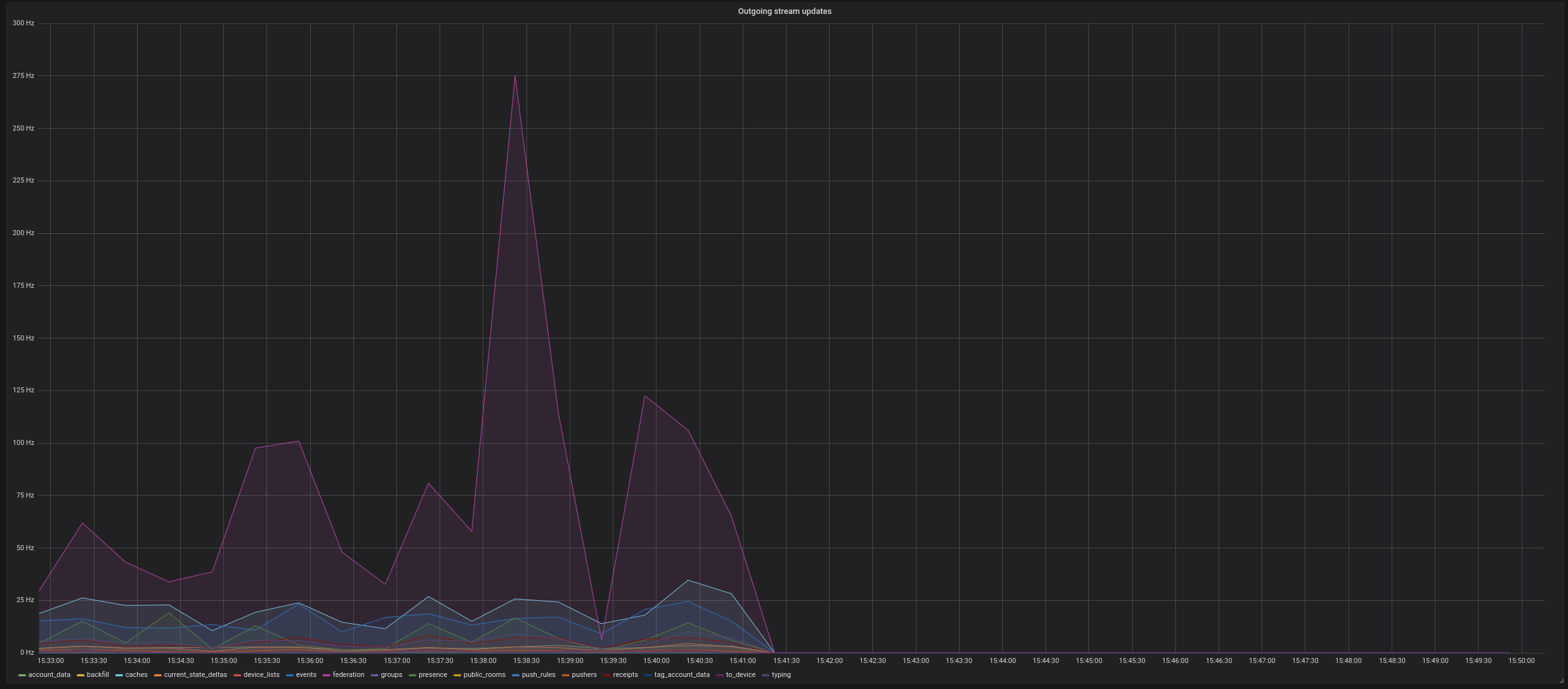Click the 15:47:30 x-axis time label

[1305, 661]
